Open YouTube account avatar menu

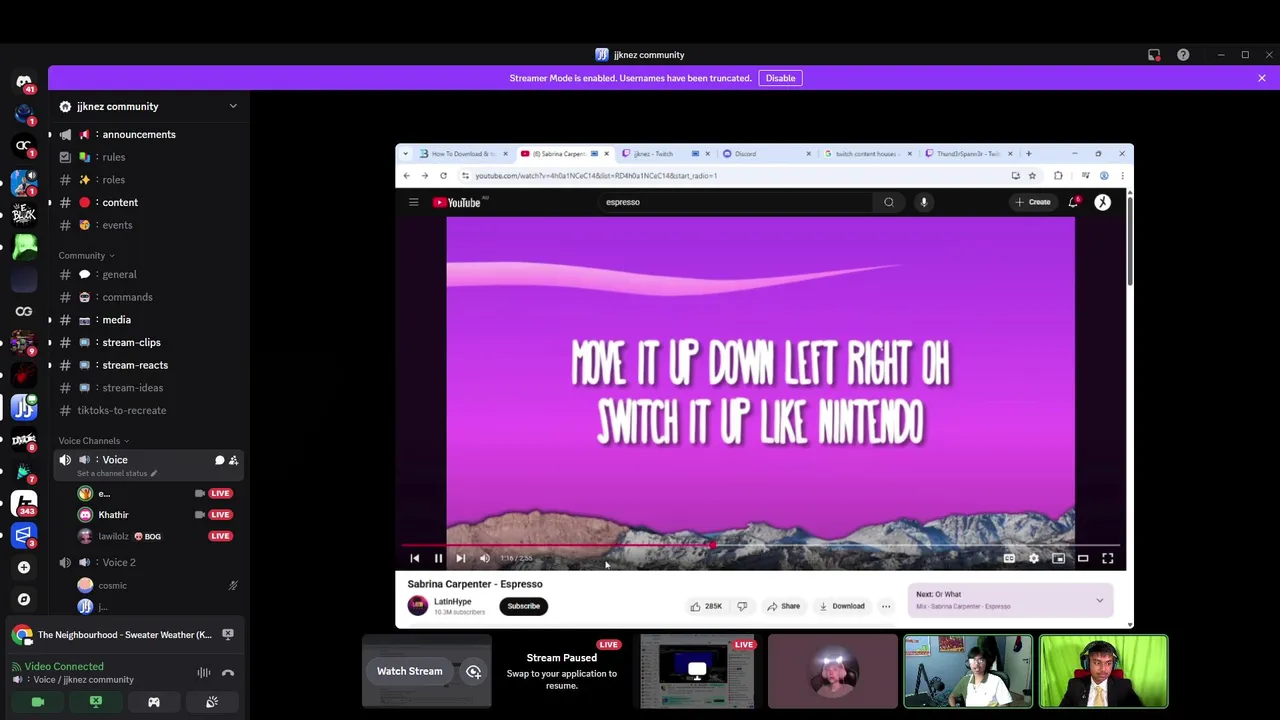pos(1102,202)
